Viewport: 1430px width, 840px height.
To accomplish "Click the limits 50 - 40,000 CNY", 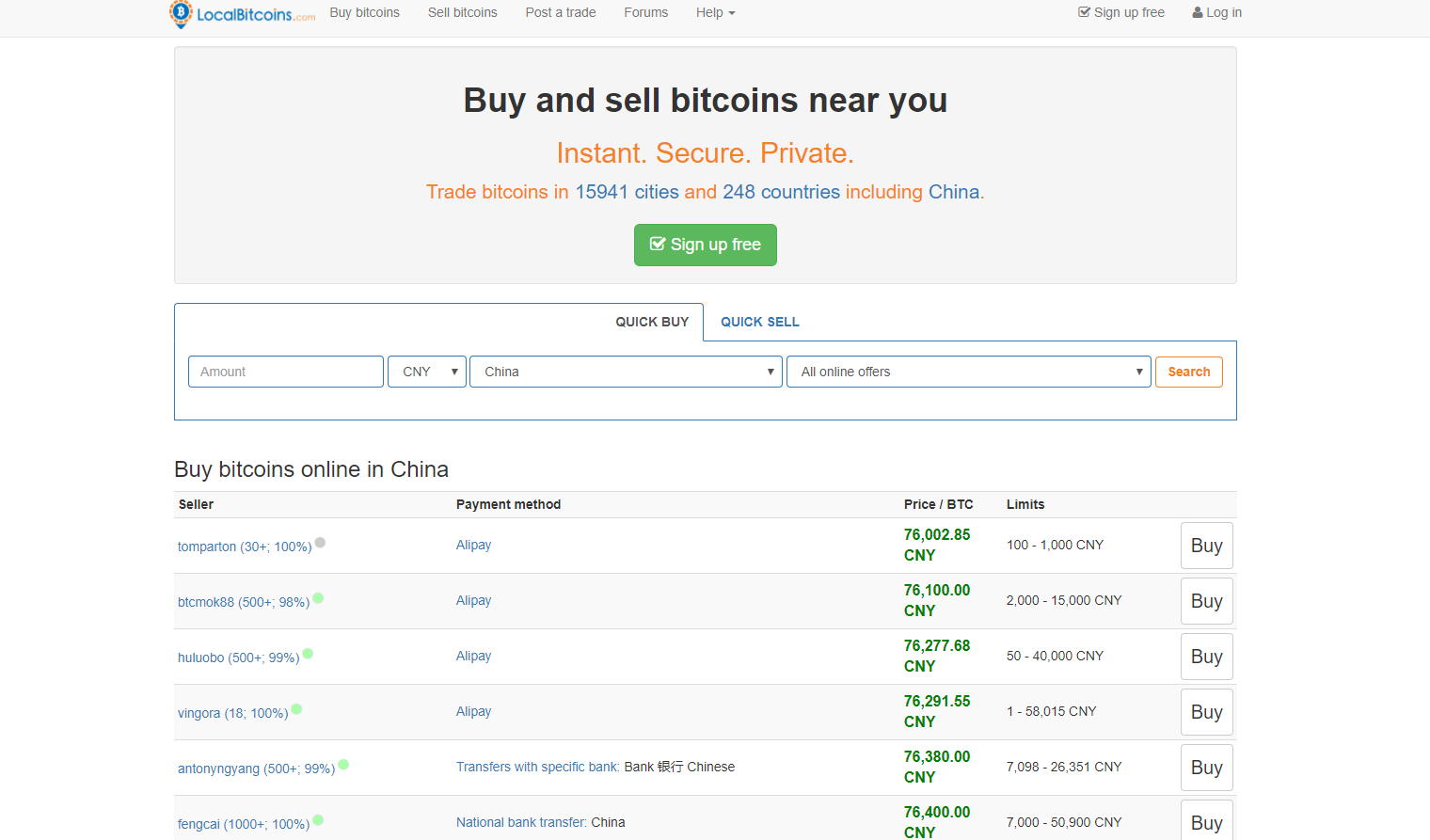I will 1055,656.
